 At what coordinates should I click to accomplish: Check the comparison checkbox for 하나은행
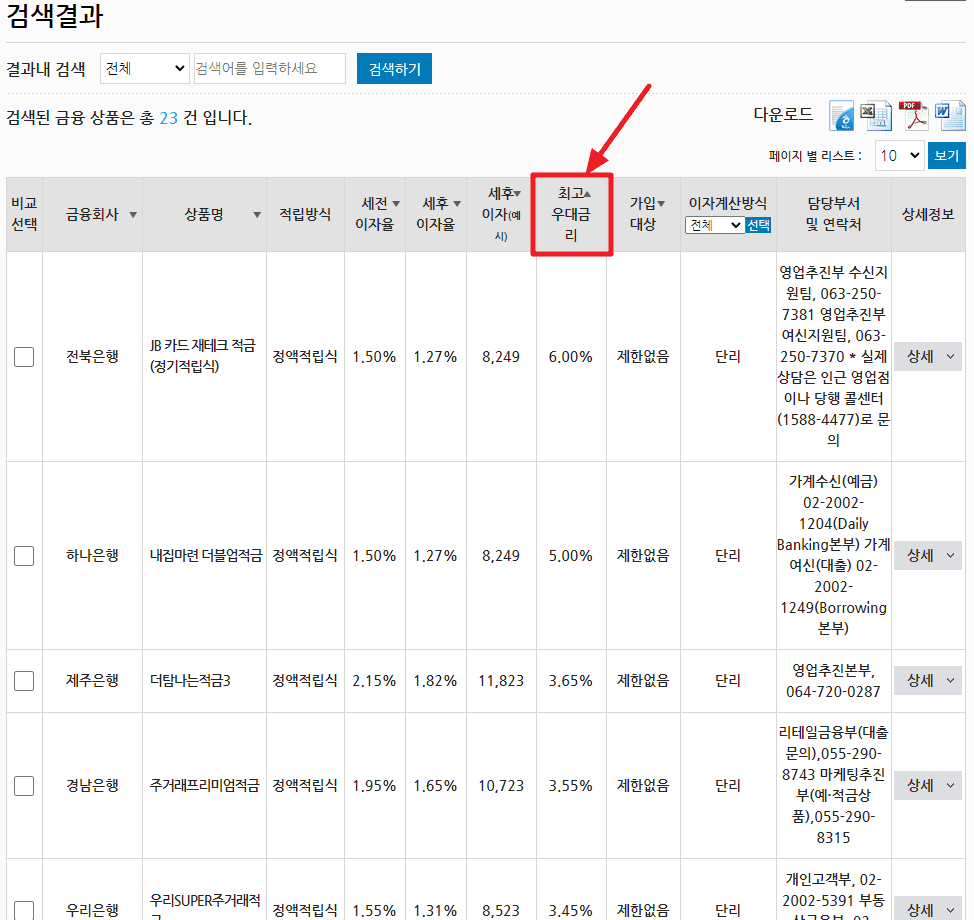(x=23, y=555)
